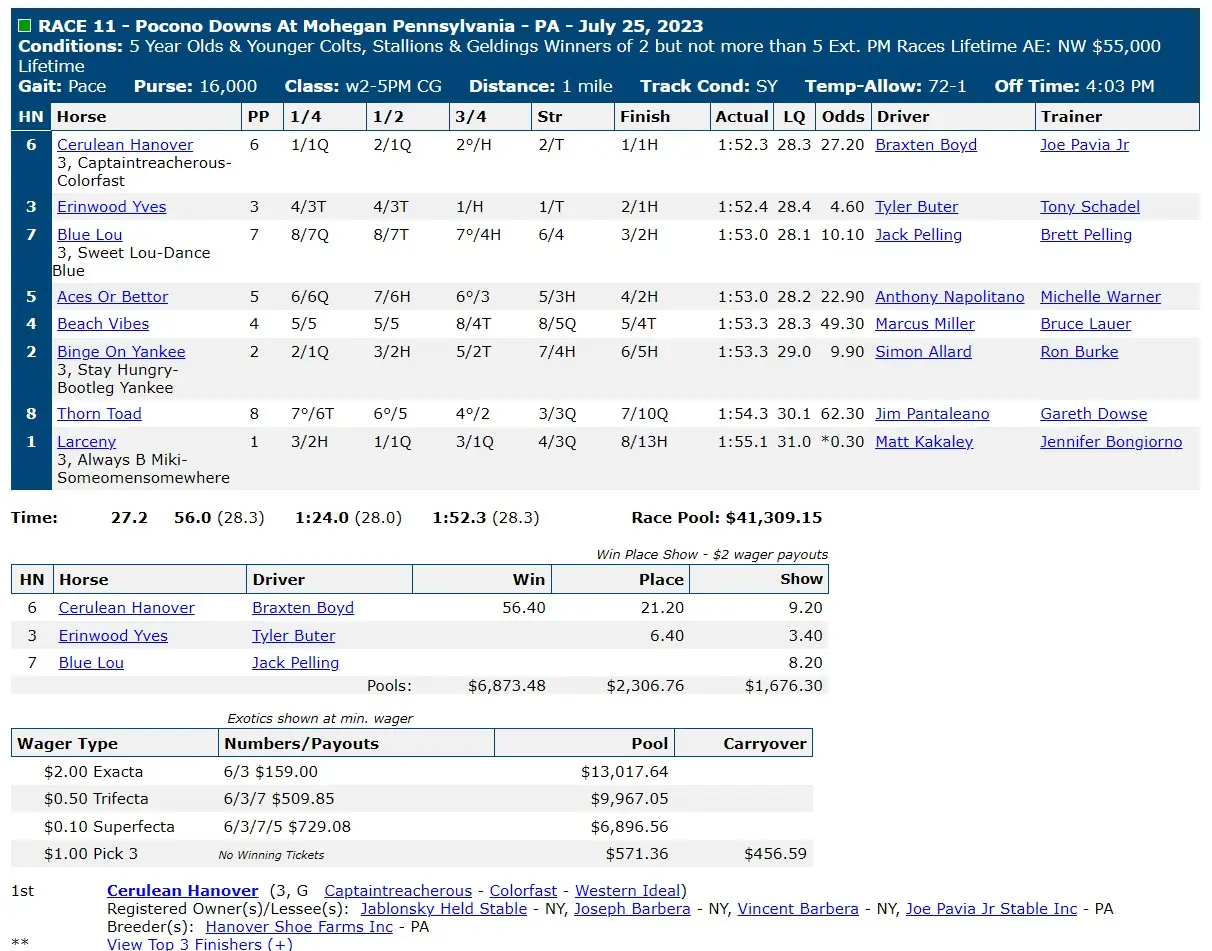View driver Marcus Miller's profile
1212x951 pixels.
pos(925,324)
